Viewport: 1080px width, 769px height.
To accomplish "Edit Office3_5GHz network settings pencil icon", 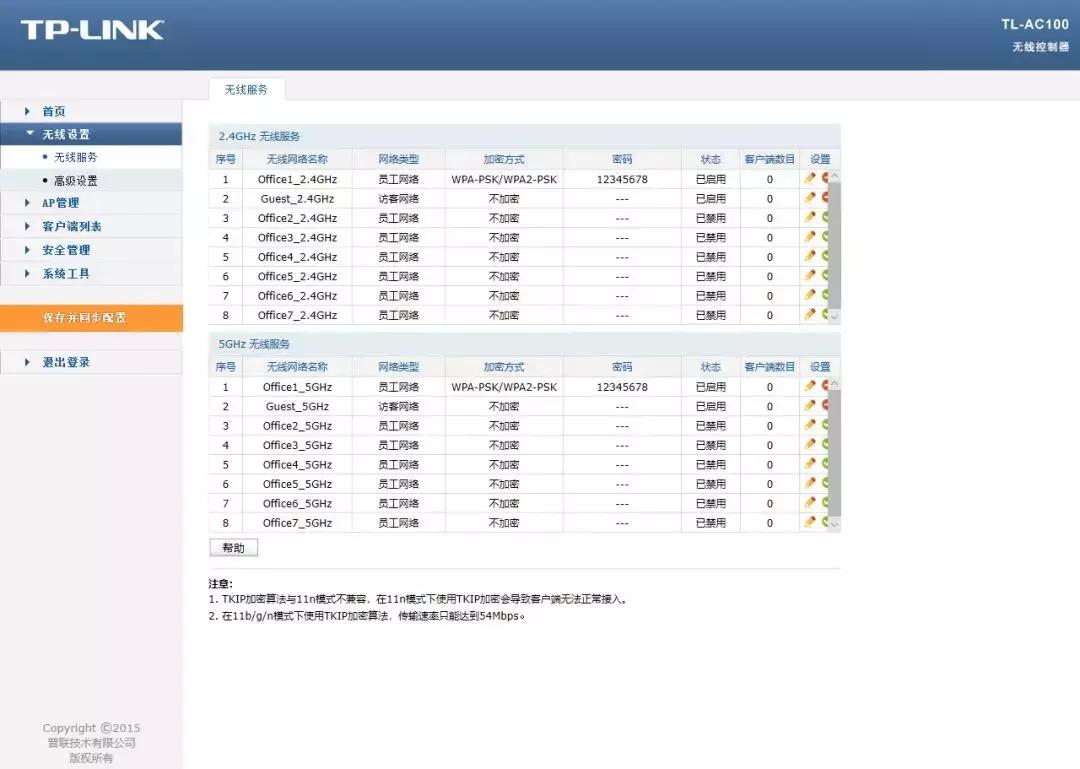I will click(812, 445).
